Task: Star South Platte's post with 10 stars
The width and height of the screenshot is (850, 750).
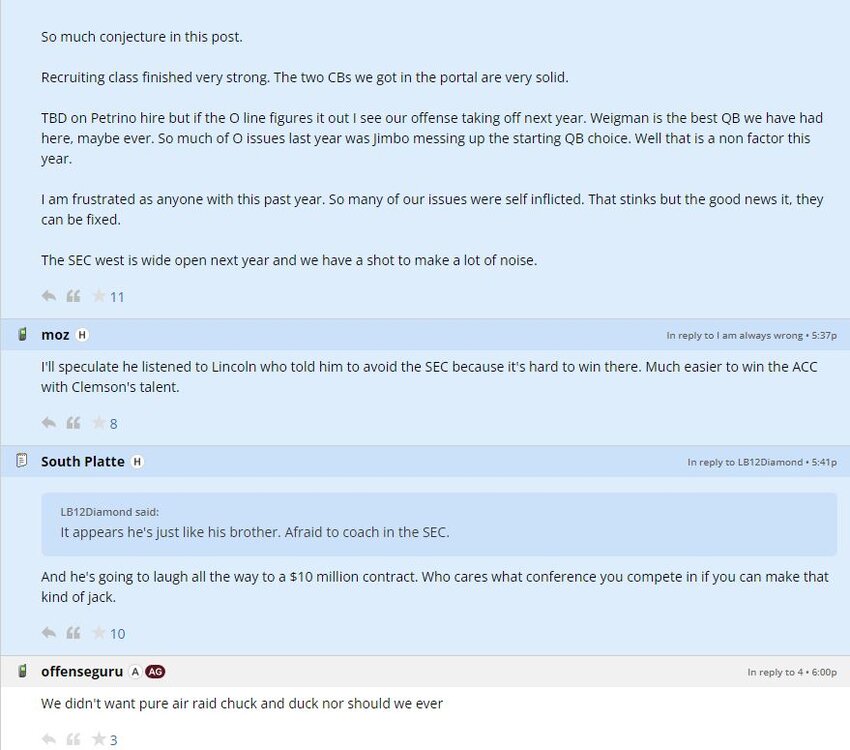Action: (99, 633)
